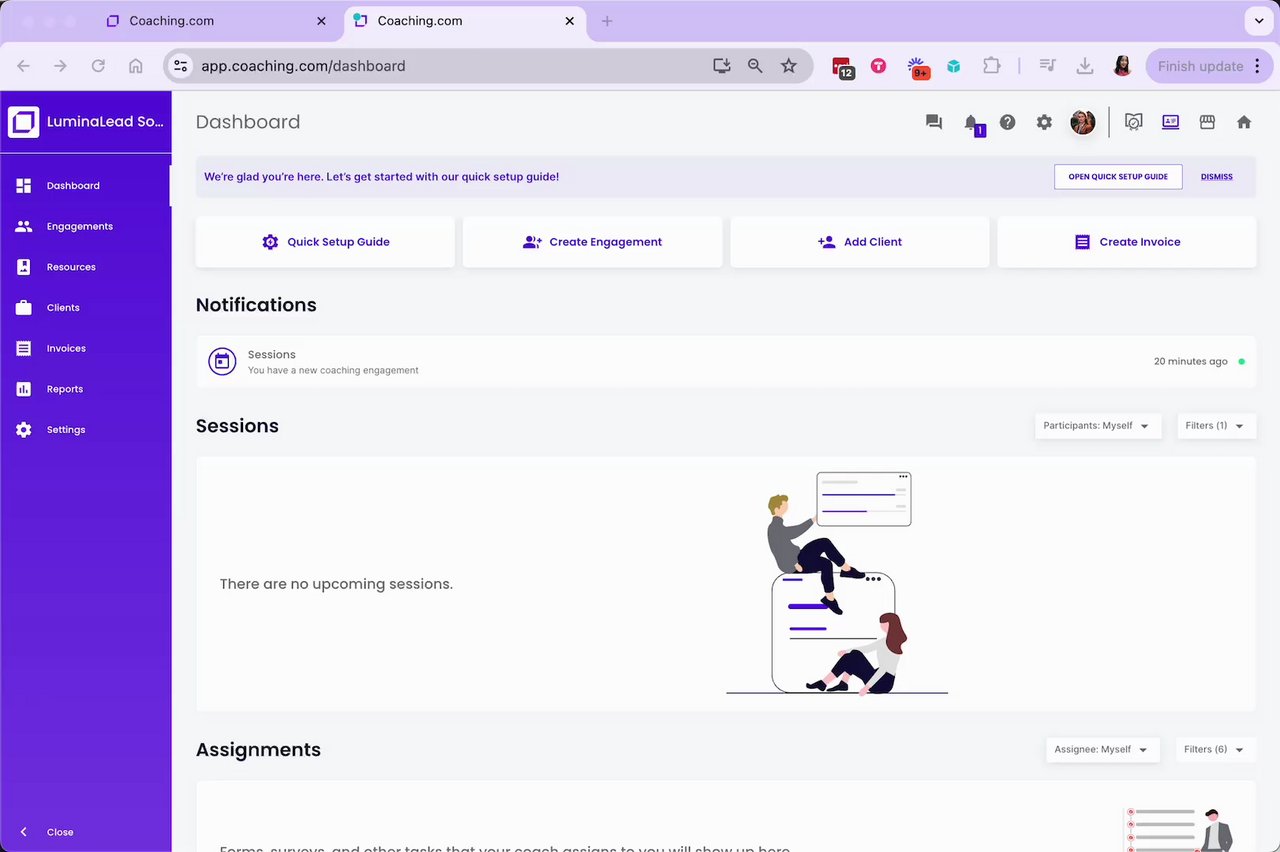Open Settings in the sidebar
The image size is (1280, 852).
coord(86,430)
